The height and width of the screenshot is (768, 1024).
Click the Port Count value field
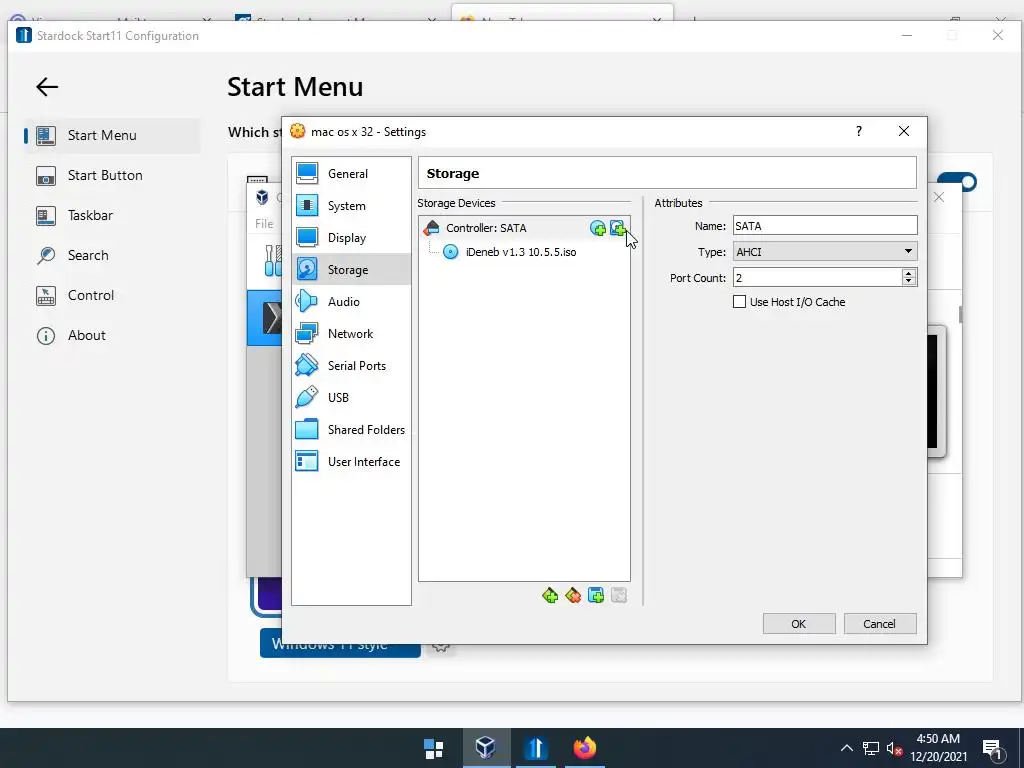tap(817, 278)
